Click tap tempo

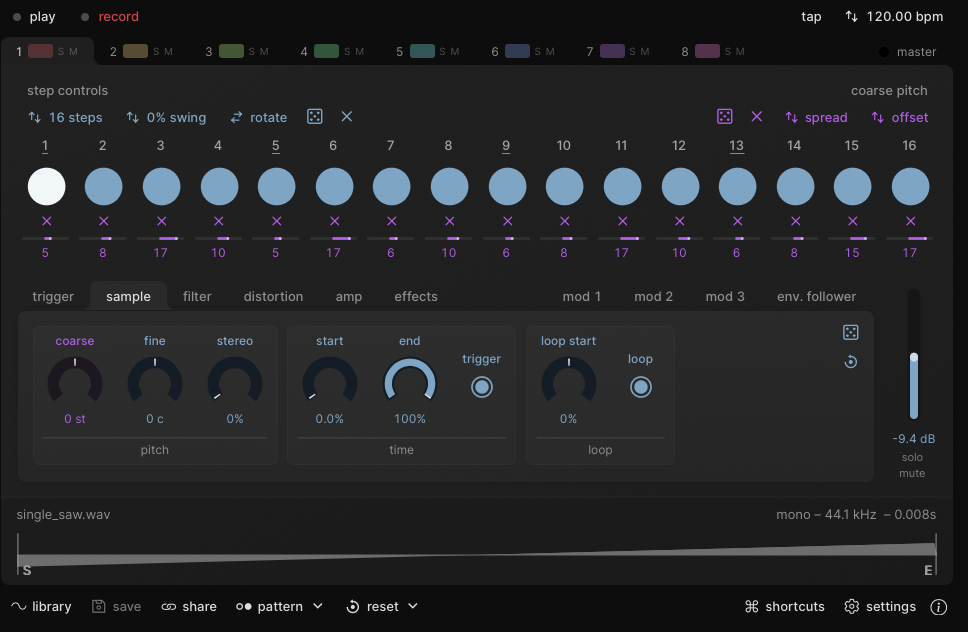(x=811, y=17)
